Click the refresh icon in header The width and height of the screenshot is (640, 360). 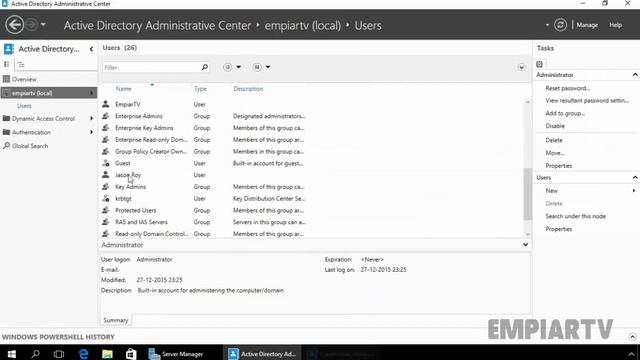point(560,25)
